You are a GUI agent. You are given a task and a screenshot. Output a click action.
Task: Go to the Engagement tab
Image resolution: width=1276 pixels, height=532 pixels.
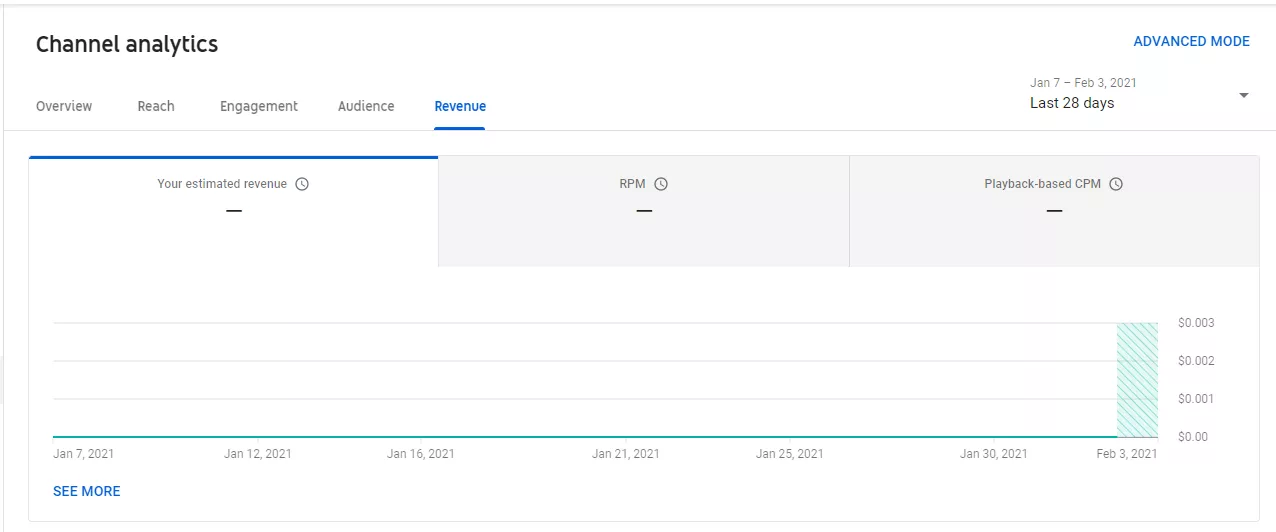pyautogui.click(x=259, y=106)
